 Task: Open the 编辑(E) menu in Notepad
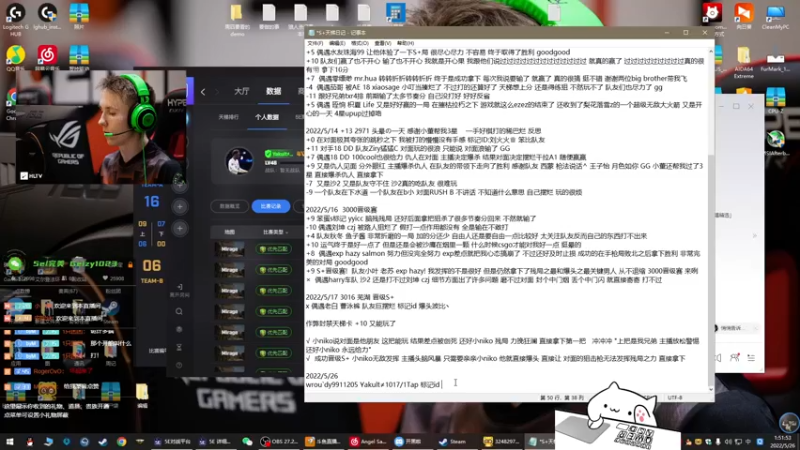337,43
